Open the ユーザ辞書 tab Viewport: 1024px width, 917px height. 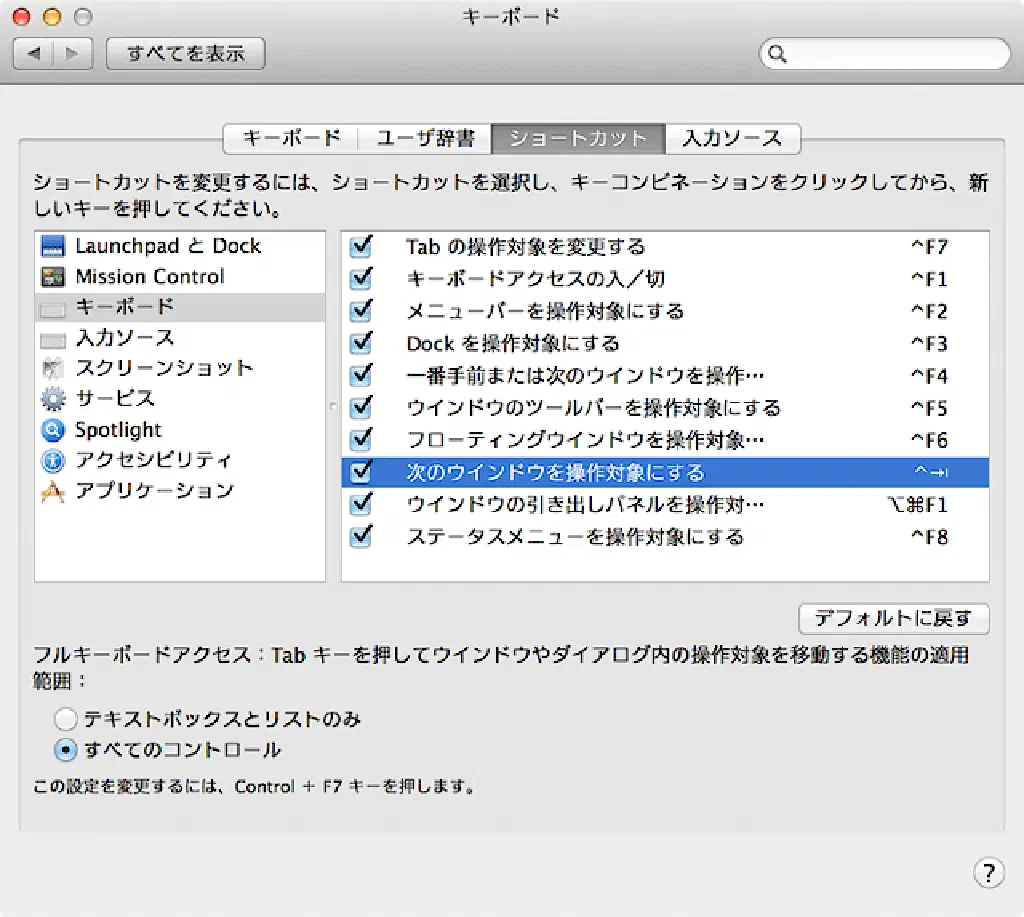tap(425, 139)
